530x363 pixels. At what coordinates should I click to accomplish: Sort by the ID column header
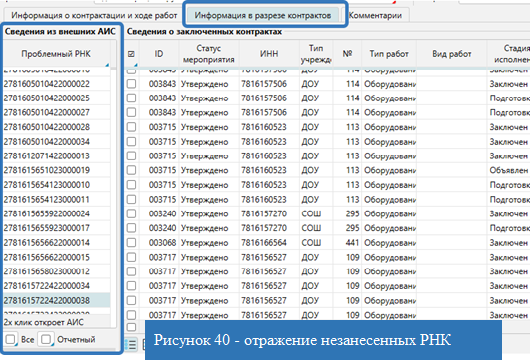(x=159, y=54)
